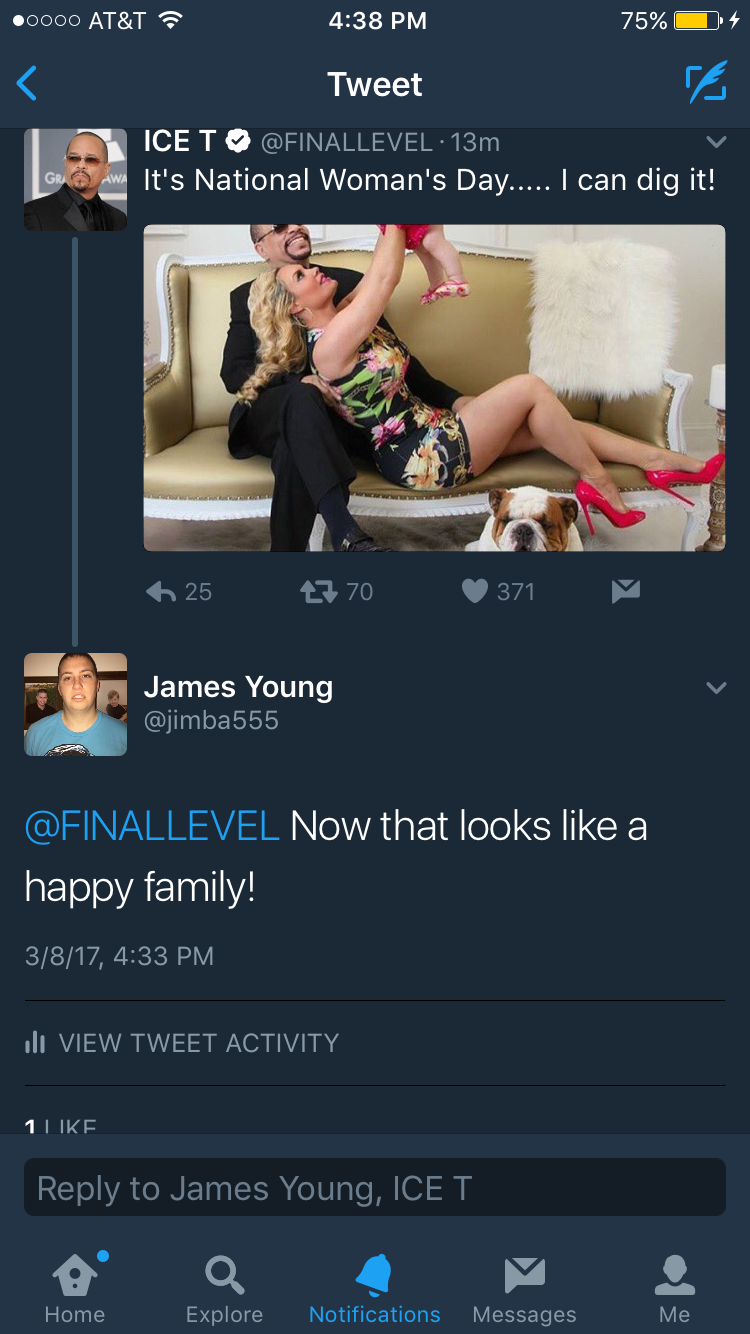Select the Notifications tab
Viewport: 750px width, 1334px height.
(x=375, y=1288)
